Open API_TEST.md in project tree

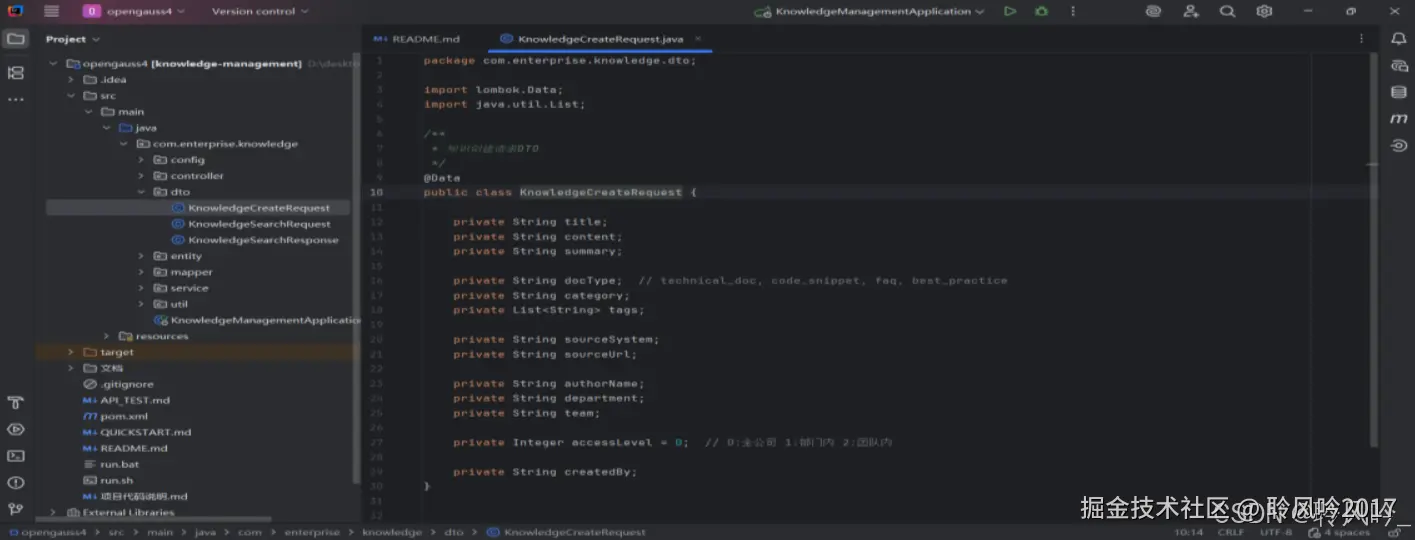pos(135,400)
